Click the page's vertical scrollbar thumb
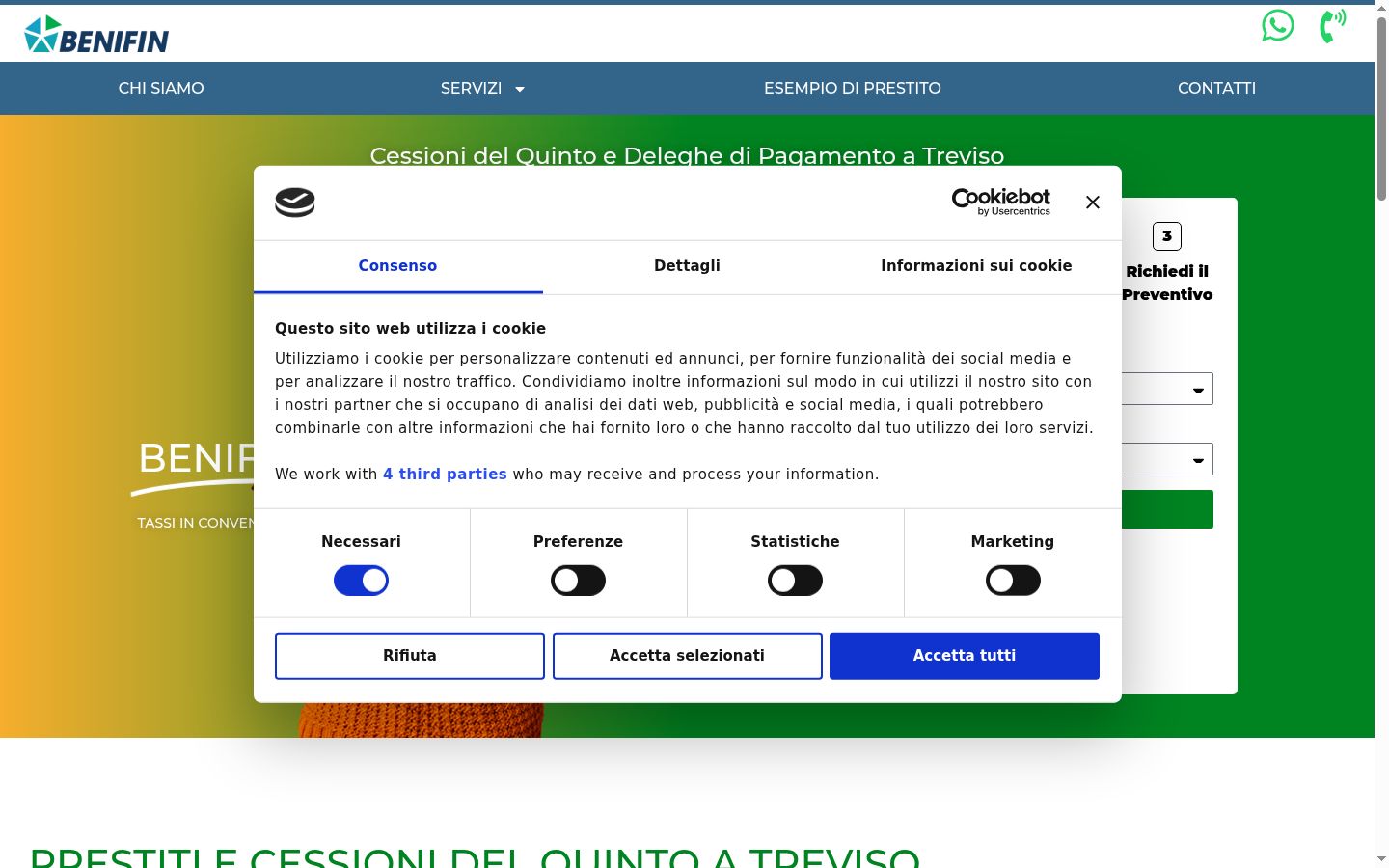This screenshot has width=1389, height=868. tap(1381, 108)
